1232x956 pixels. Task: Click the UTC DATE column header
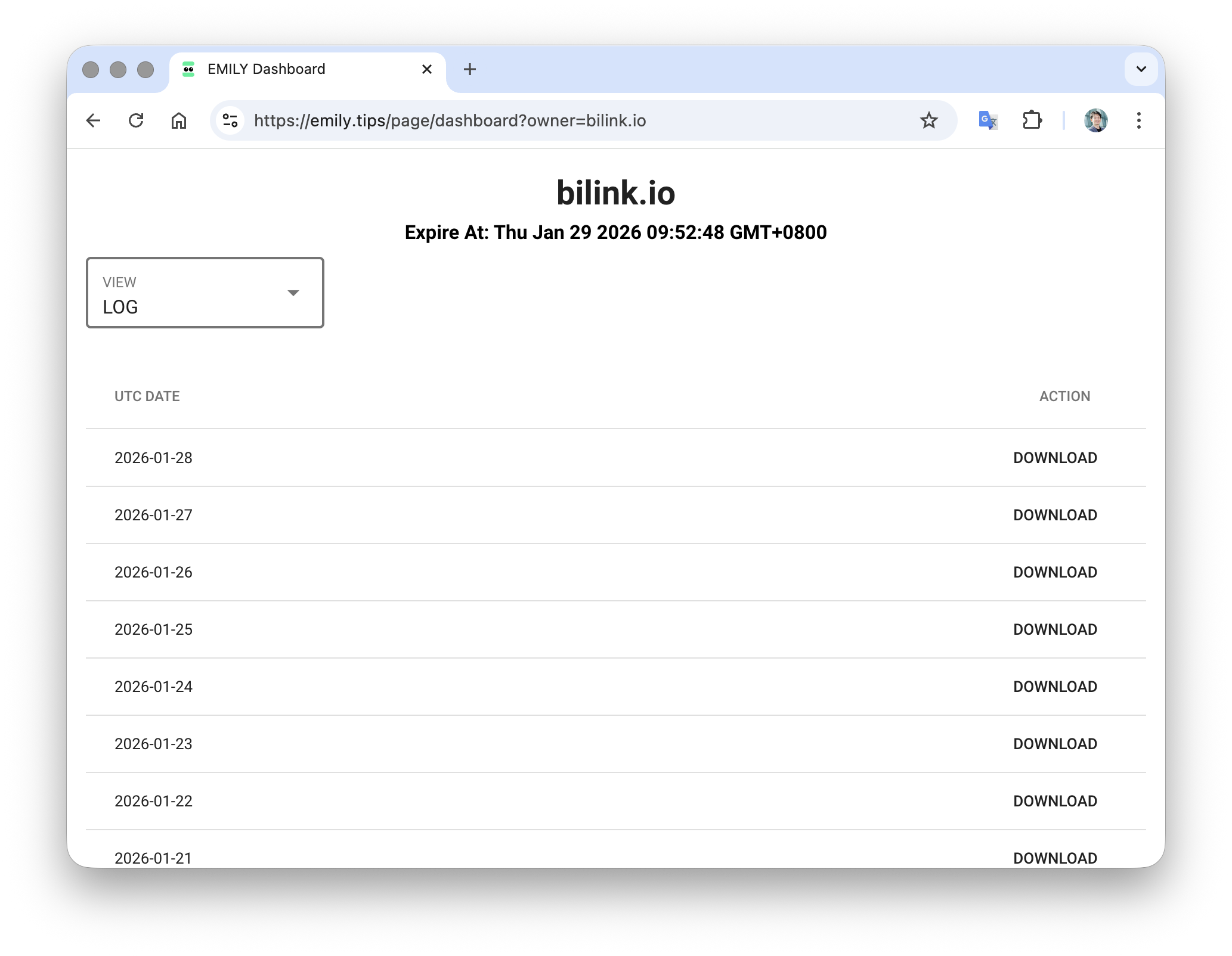(x=147, y=397)
